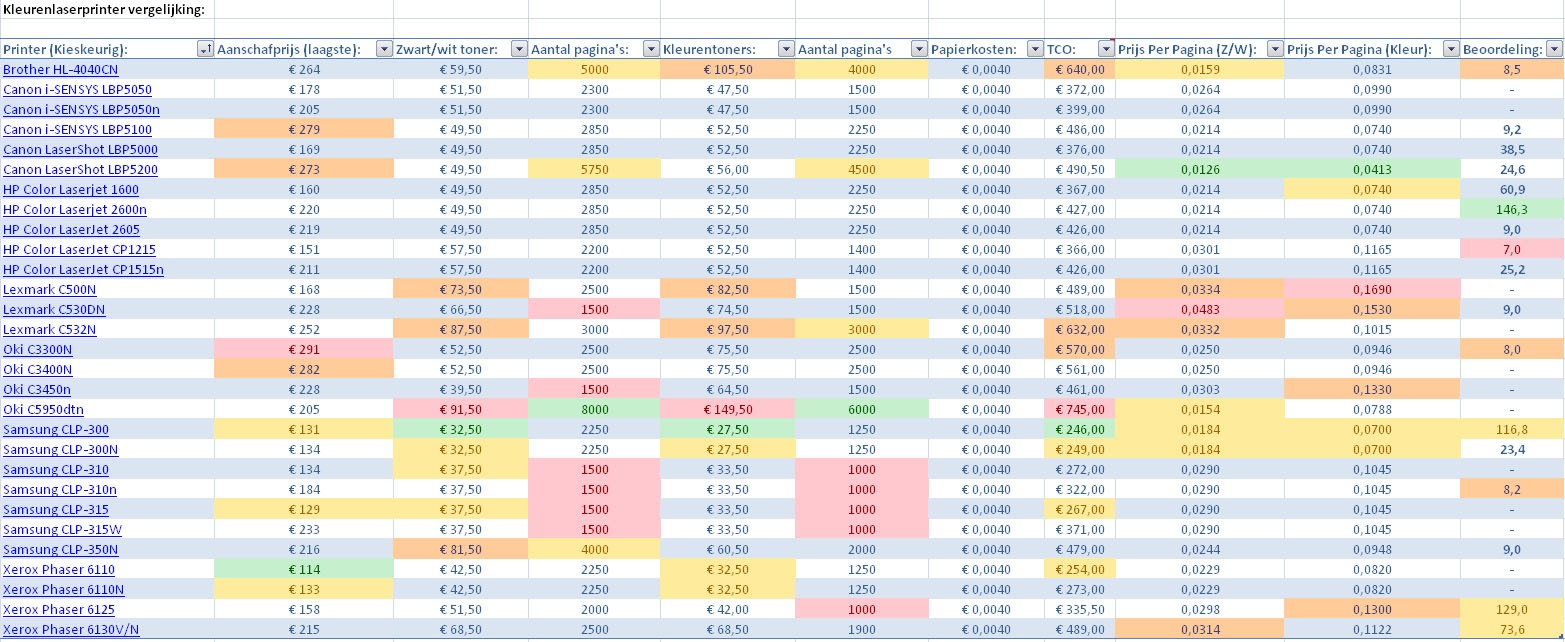Image resolution: width=1565 pixels, height=642 pixels.
Task: Follow the Canon LaserShot LBP5000 link
Action: (81, 150)
